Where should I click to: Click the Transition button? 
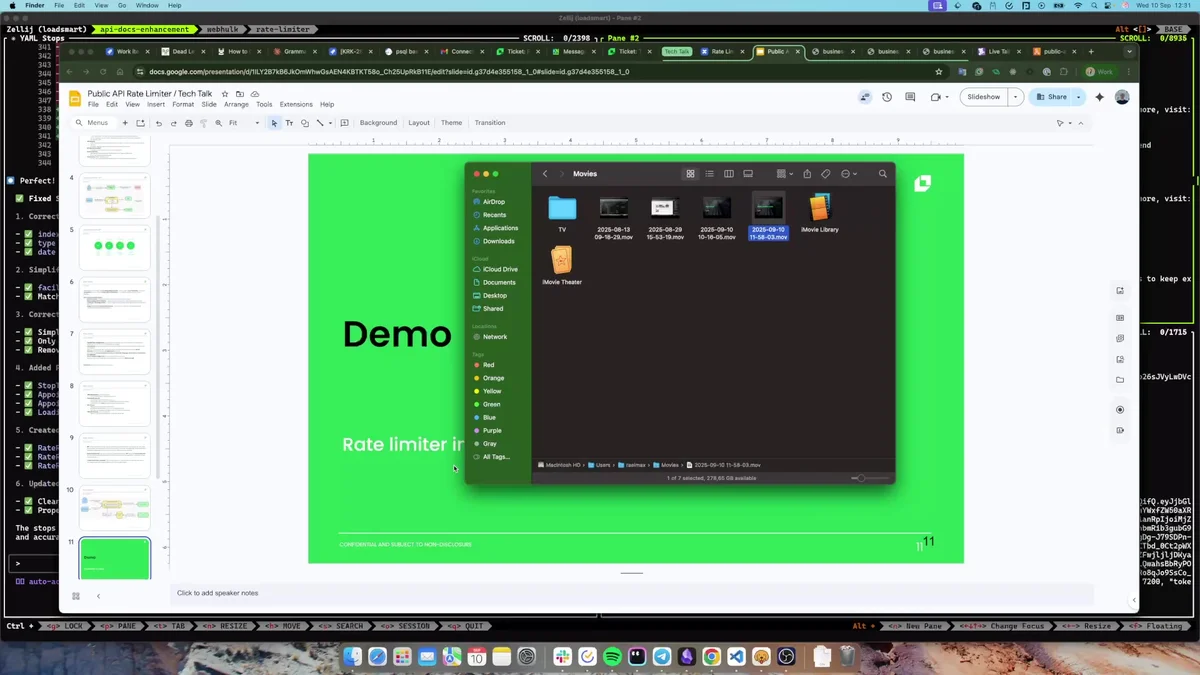click(490, 123)
